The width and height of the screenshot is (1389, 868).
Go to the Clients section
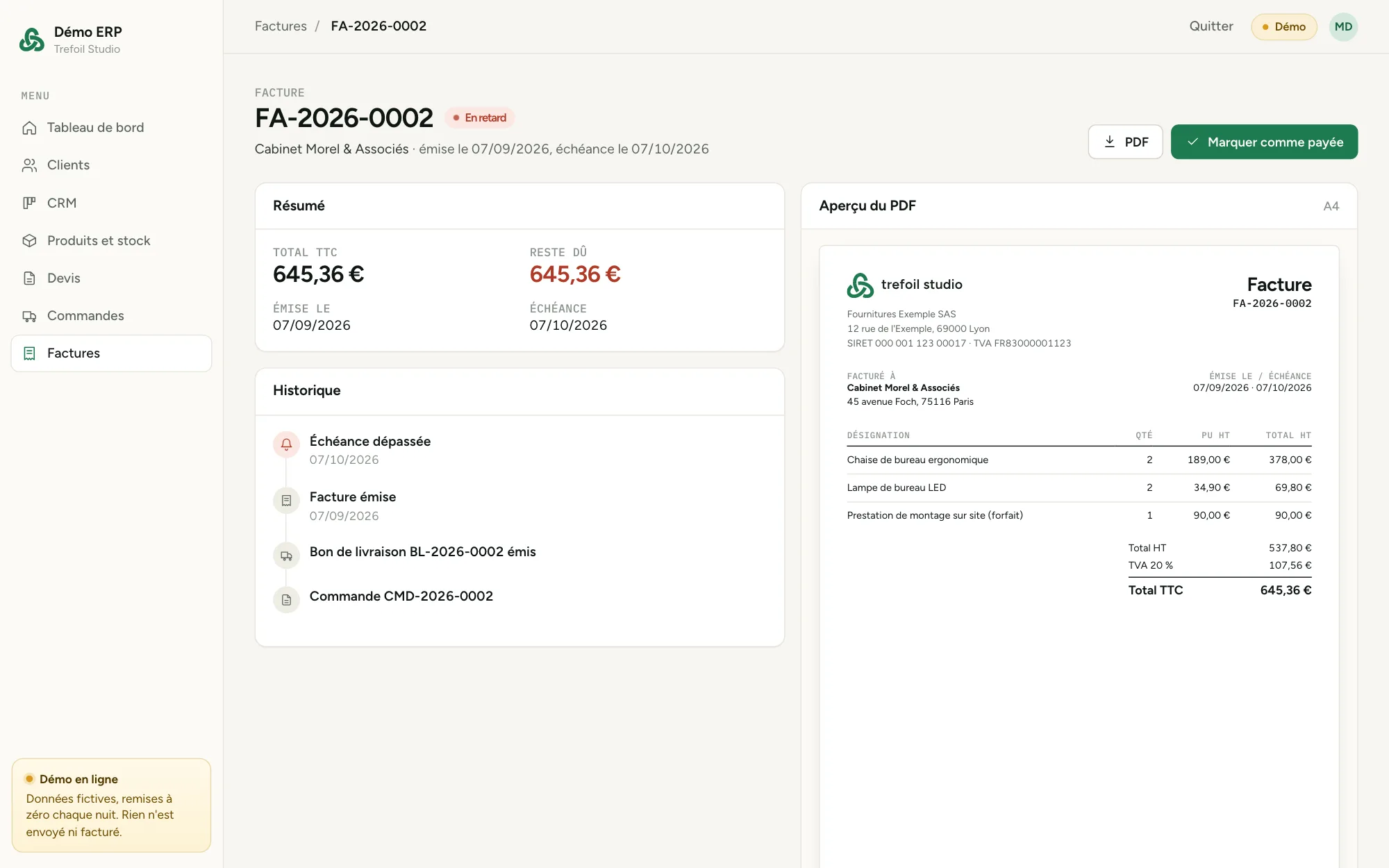(x=111, y=165)
